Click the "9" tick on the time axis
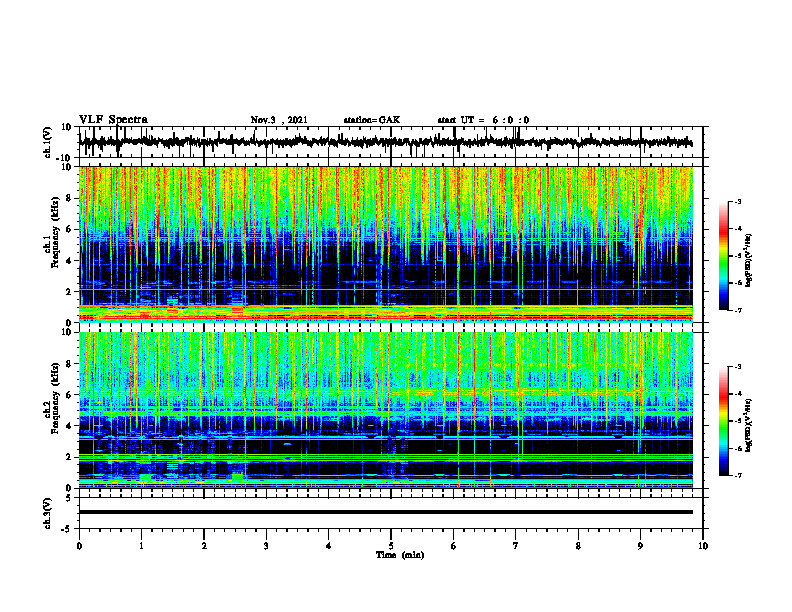 (640, 546)
